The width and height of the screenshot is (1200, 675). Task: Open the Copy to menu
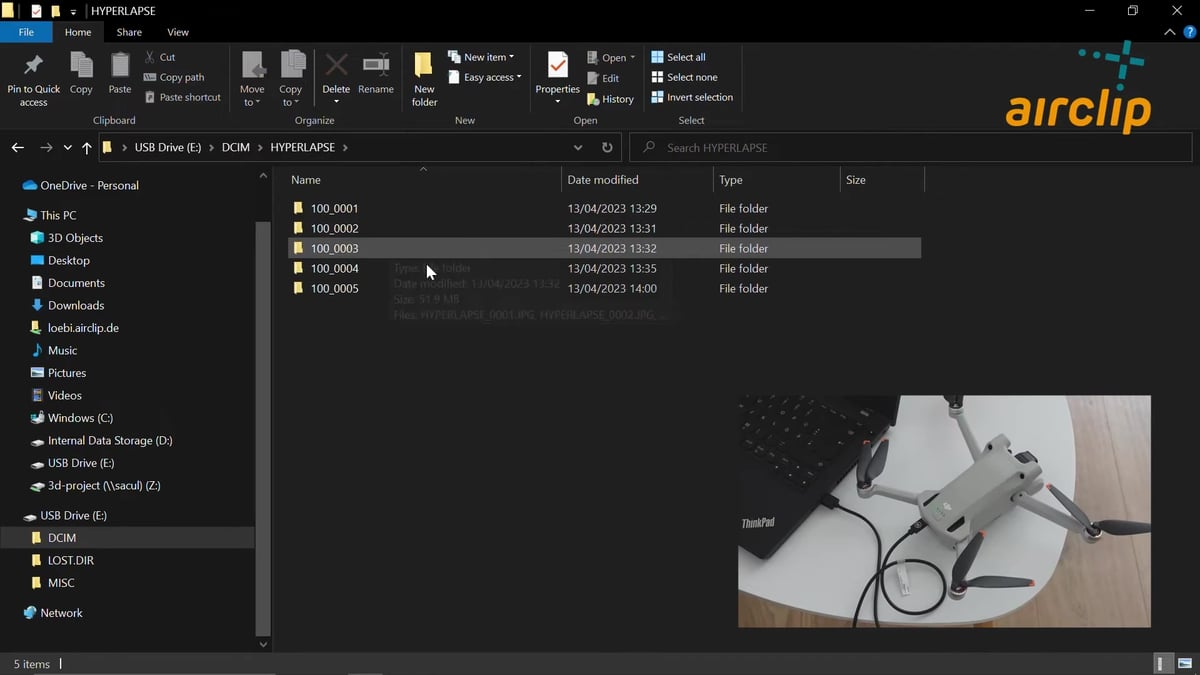(x=291, y=80)
